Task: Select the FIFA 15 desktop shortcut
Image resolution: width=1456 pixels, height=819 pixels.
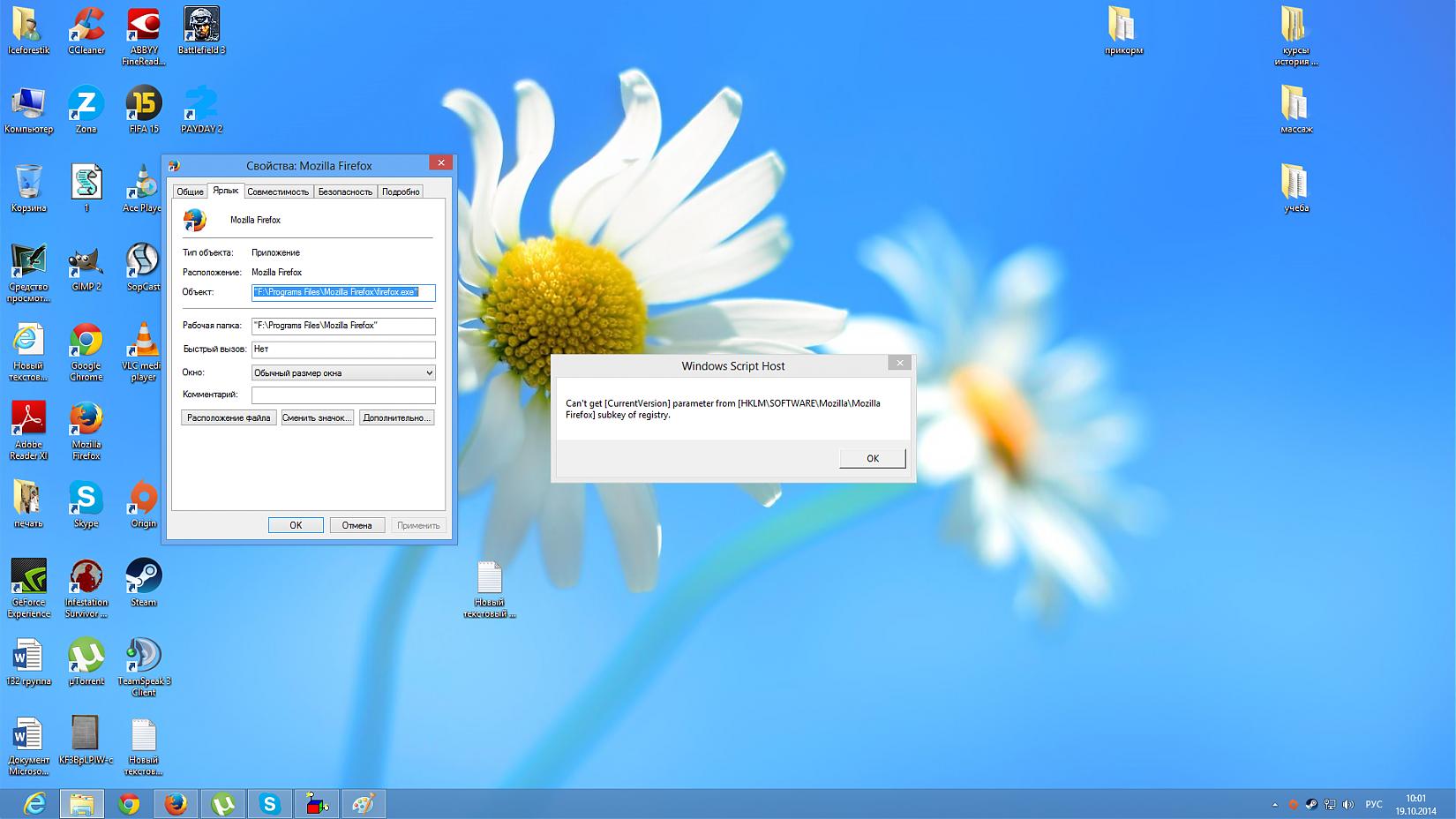Action: tap(144, 110)
